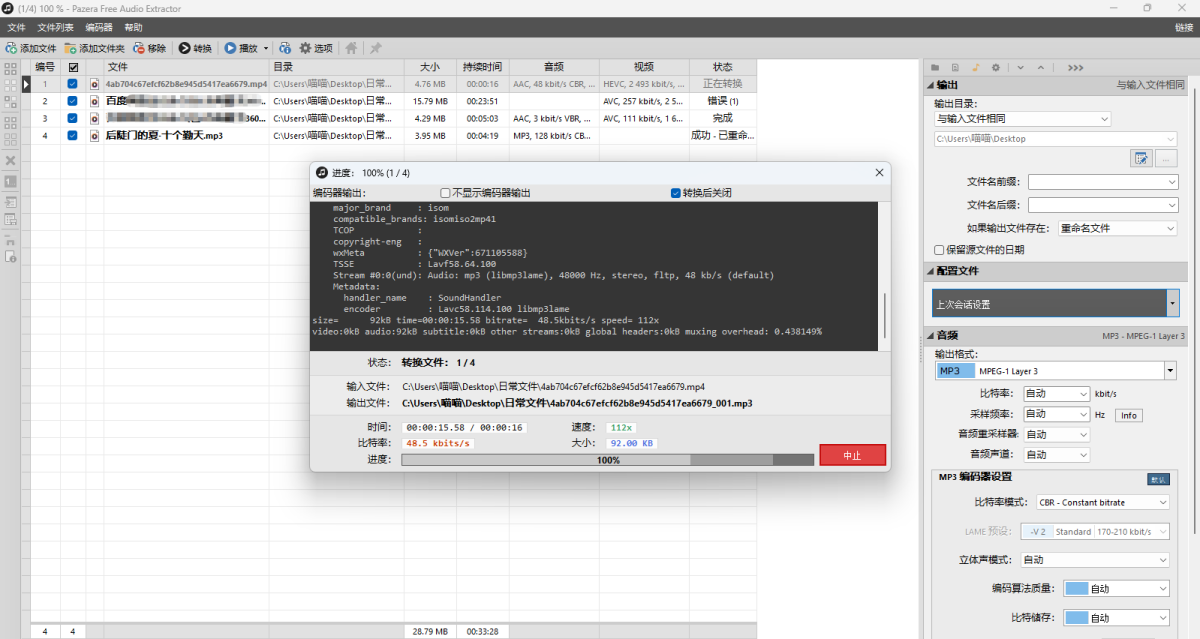Open the 文件 menu
The height and width of the screenshot is (639, 1200).
[17, 27]
